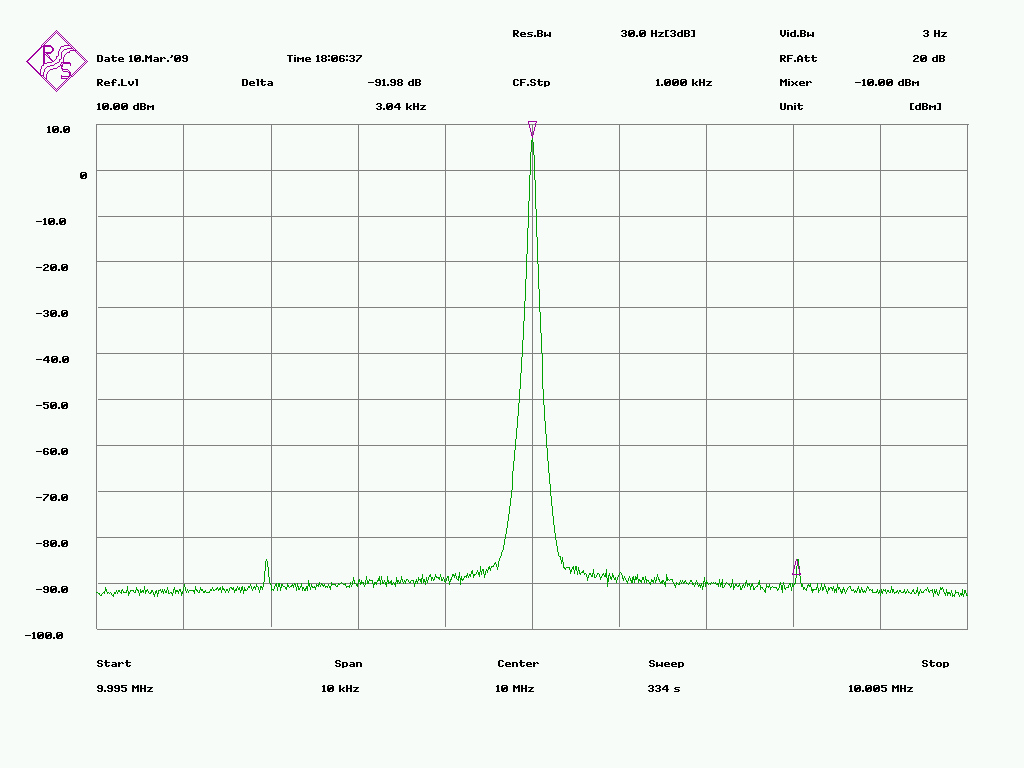Click the RF.Att label

(798, 59)
